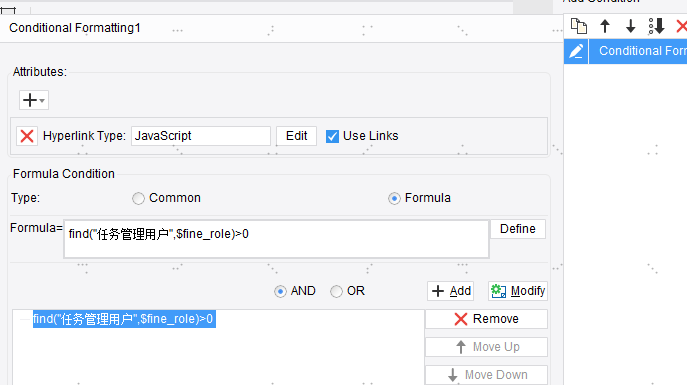Screen dimensions: 687x385
Task: Choose the OR radio option
Action: click(336, 291)
